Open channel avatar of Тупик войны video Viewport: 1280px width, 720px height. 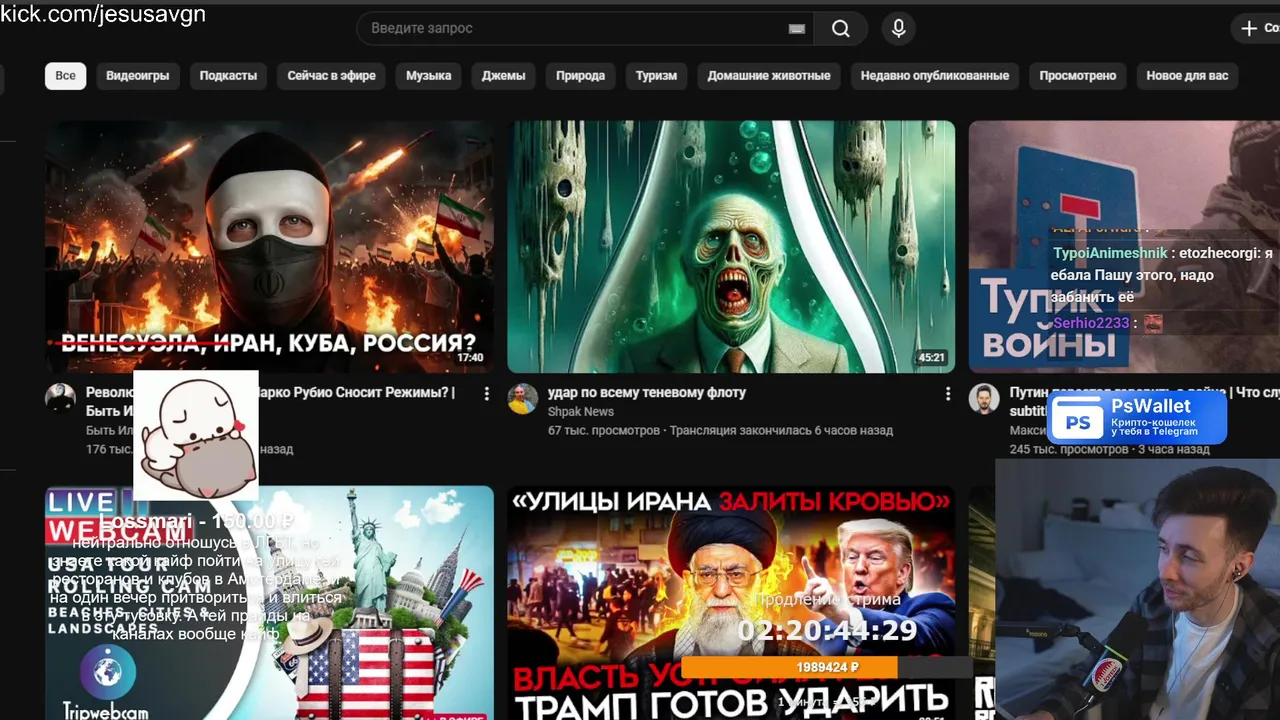[x=984, y=398]
